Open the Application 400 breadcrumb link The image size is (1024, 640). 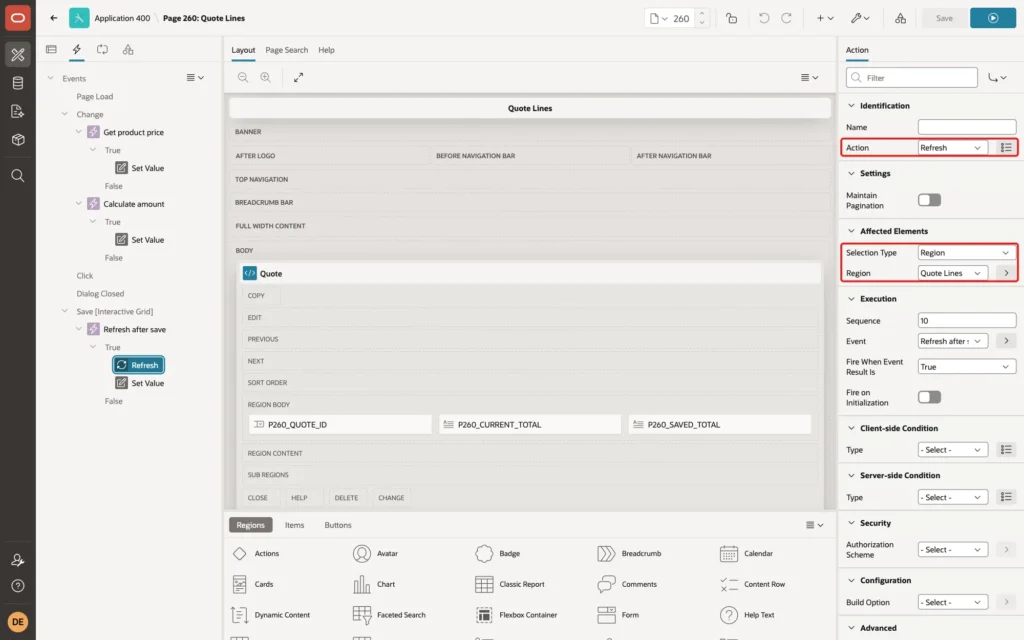122,18
